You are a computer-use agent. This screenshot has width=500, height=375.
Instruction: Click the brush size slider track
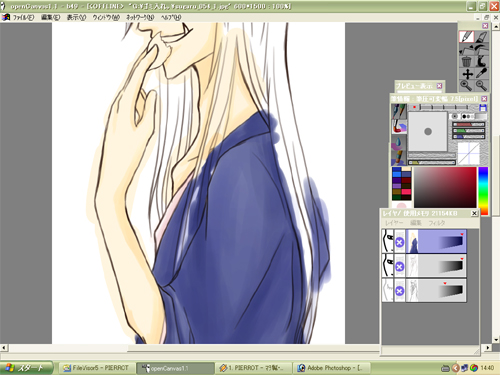(444, 107)
